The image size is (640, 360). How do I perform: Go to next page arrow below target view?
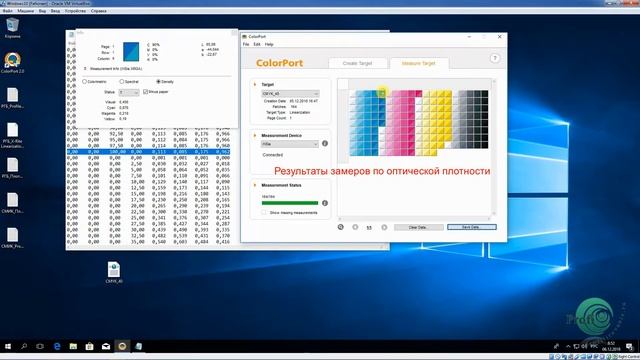(384, 227)
